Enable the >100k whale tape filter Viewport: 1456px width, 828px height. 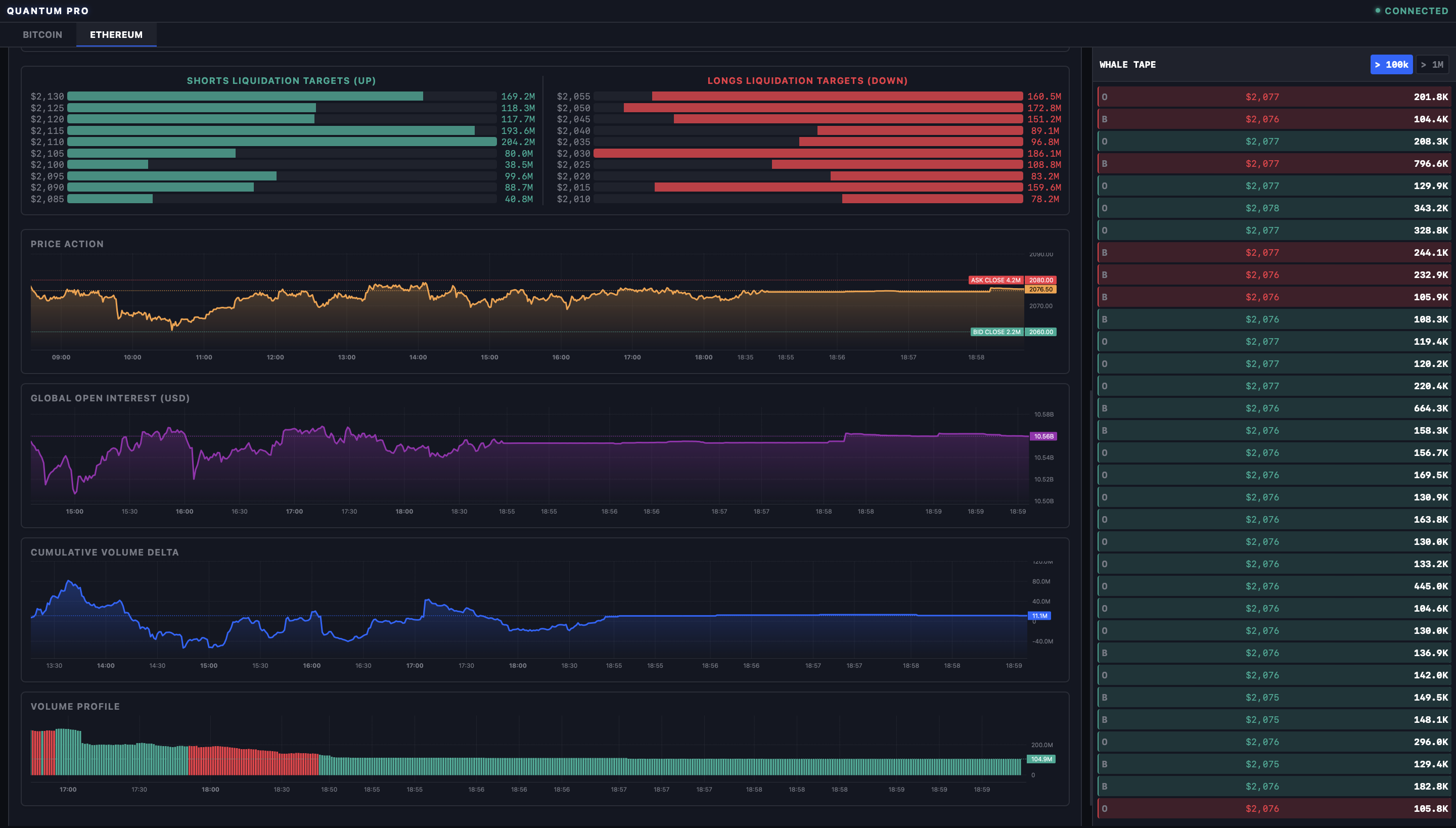1391,65
